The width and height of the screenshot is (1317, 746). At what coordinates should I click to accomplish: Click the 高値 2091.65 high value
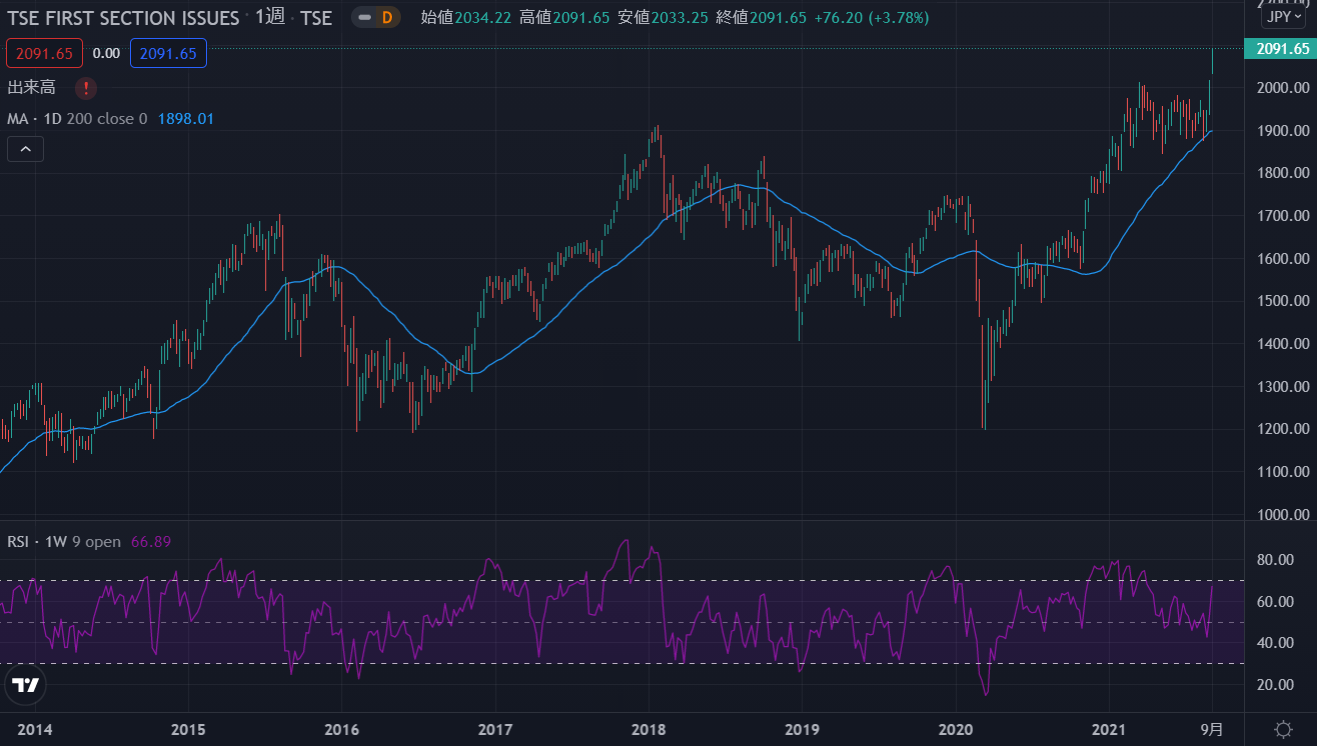(x=564, y=18)
